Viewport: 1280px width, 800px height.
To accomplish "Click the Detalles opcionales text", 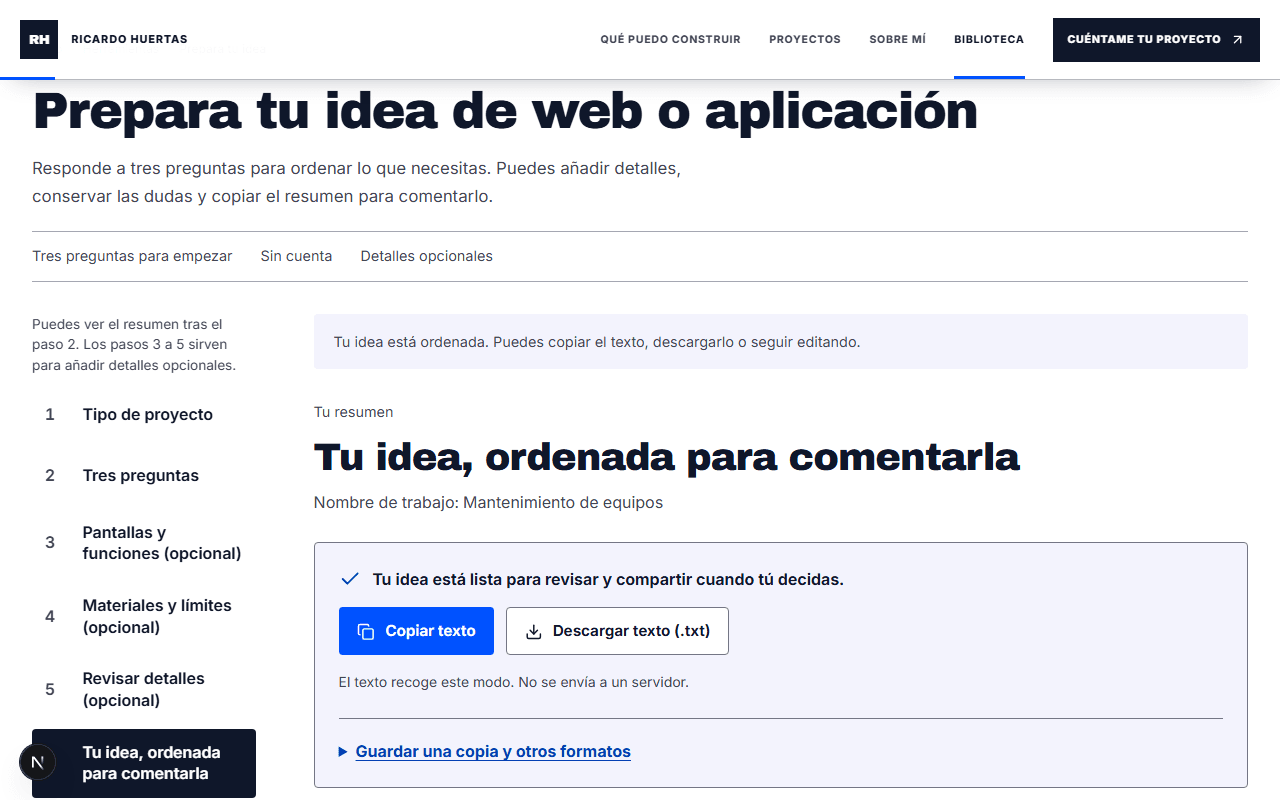I will [x=427, y=256].
